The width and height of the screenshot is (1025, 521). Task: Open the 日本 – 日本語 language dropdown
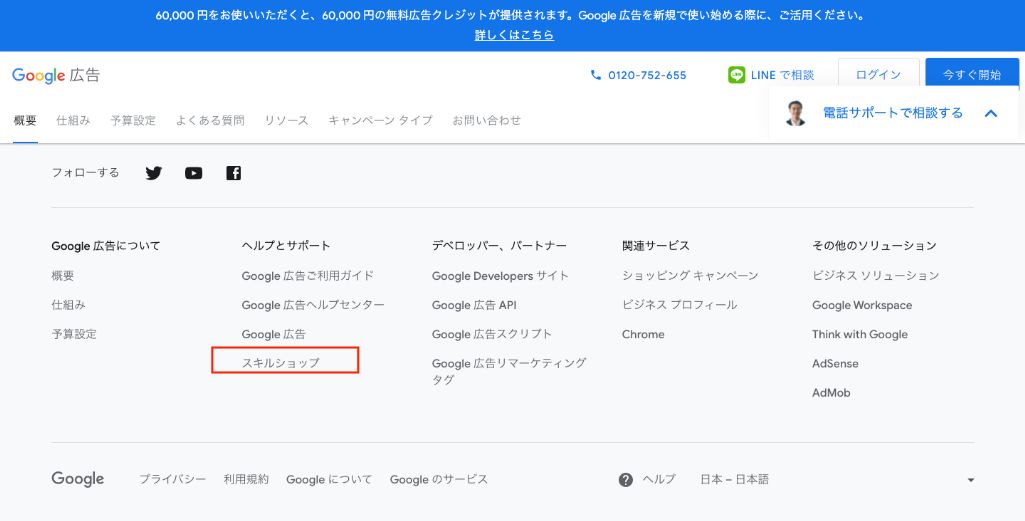837,480
